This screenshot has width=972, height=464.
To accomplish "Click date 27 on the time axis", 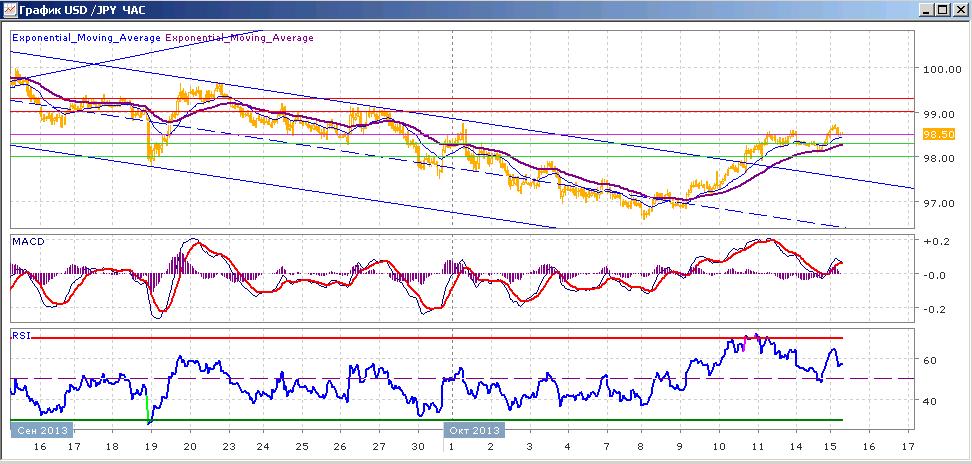I will (x=379, y=447).
